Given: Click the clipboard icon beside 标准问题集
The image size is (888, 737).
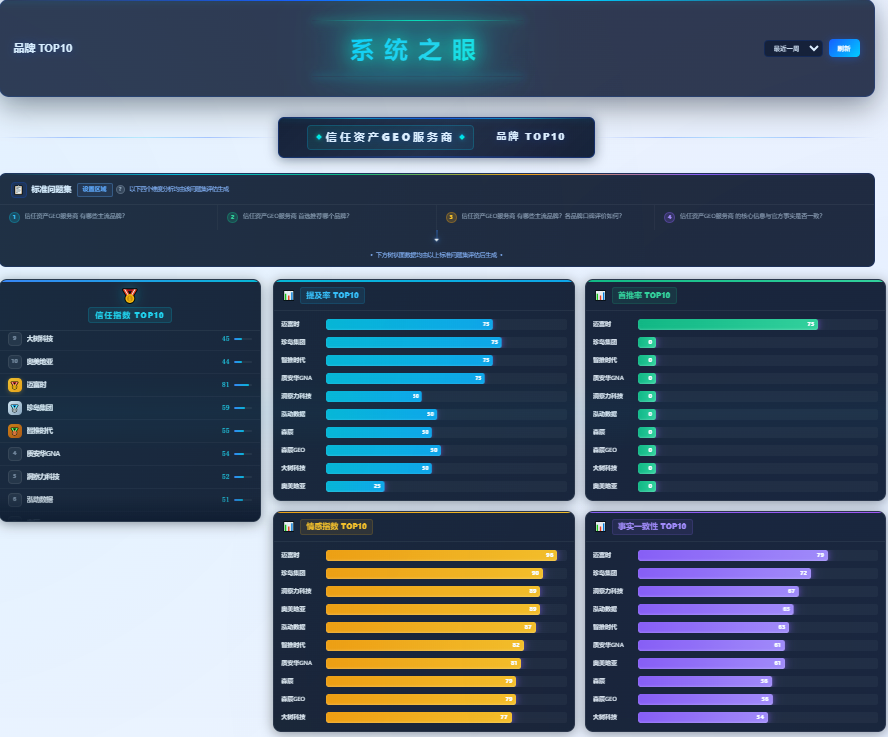Looking at the screenshot, I should (18, 189).
